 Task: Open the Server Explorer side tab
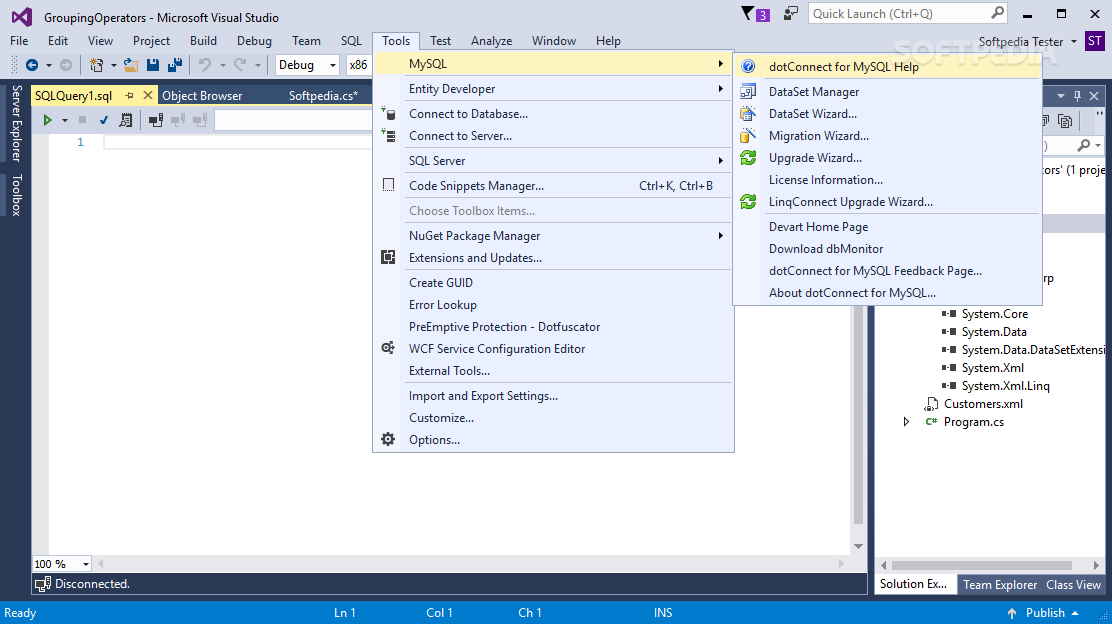click(16, 123)
